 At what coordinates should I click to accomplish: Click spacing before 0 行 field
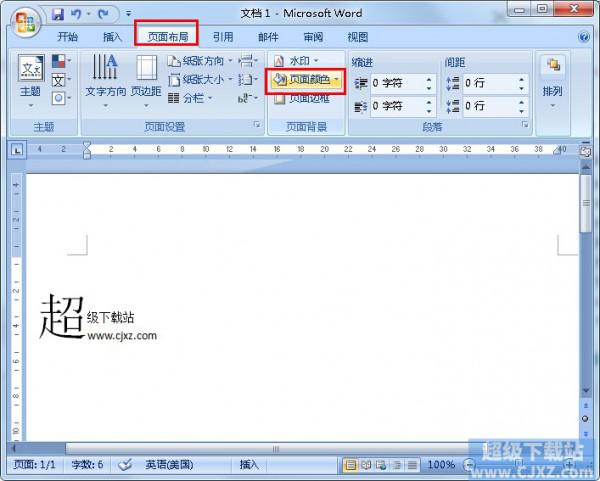(489, 83)
